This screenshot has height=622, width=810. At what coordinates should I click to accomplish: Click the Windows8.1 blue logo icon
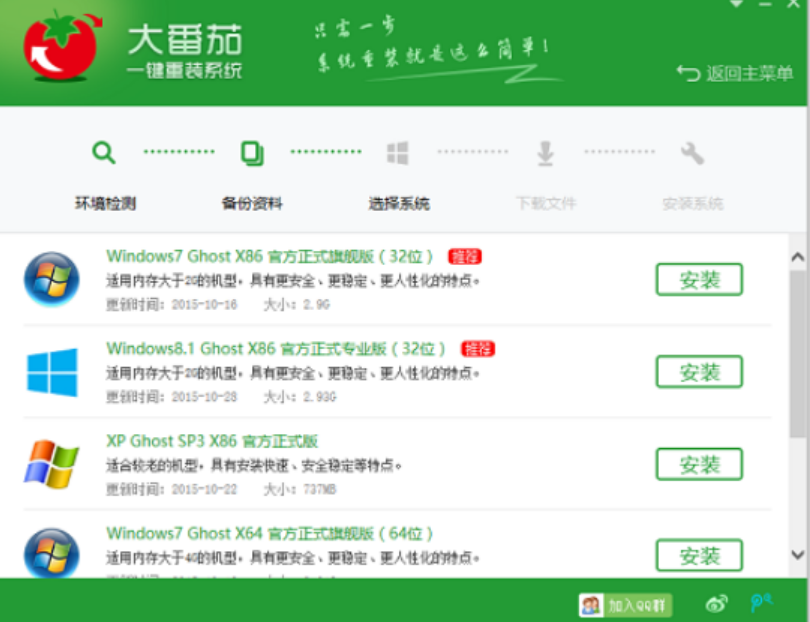pos(52,372)
